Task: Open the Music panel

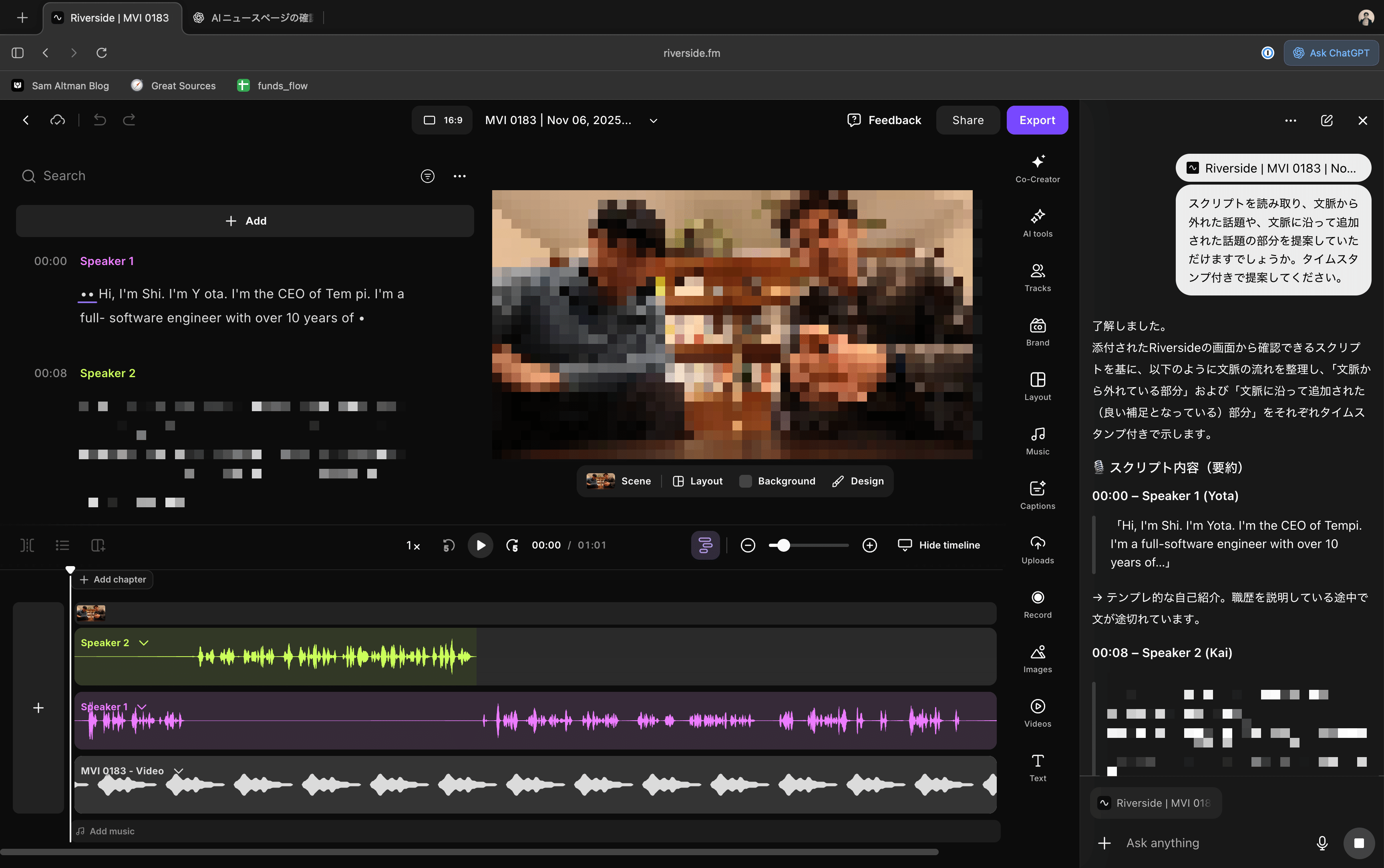Action: coord(1037,440)
